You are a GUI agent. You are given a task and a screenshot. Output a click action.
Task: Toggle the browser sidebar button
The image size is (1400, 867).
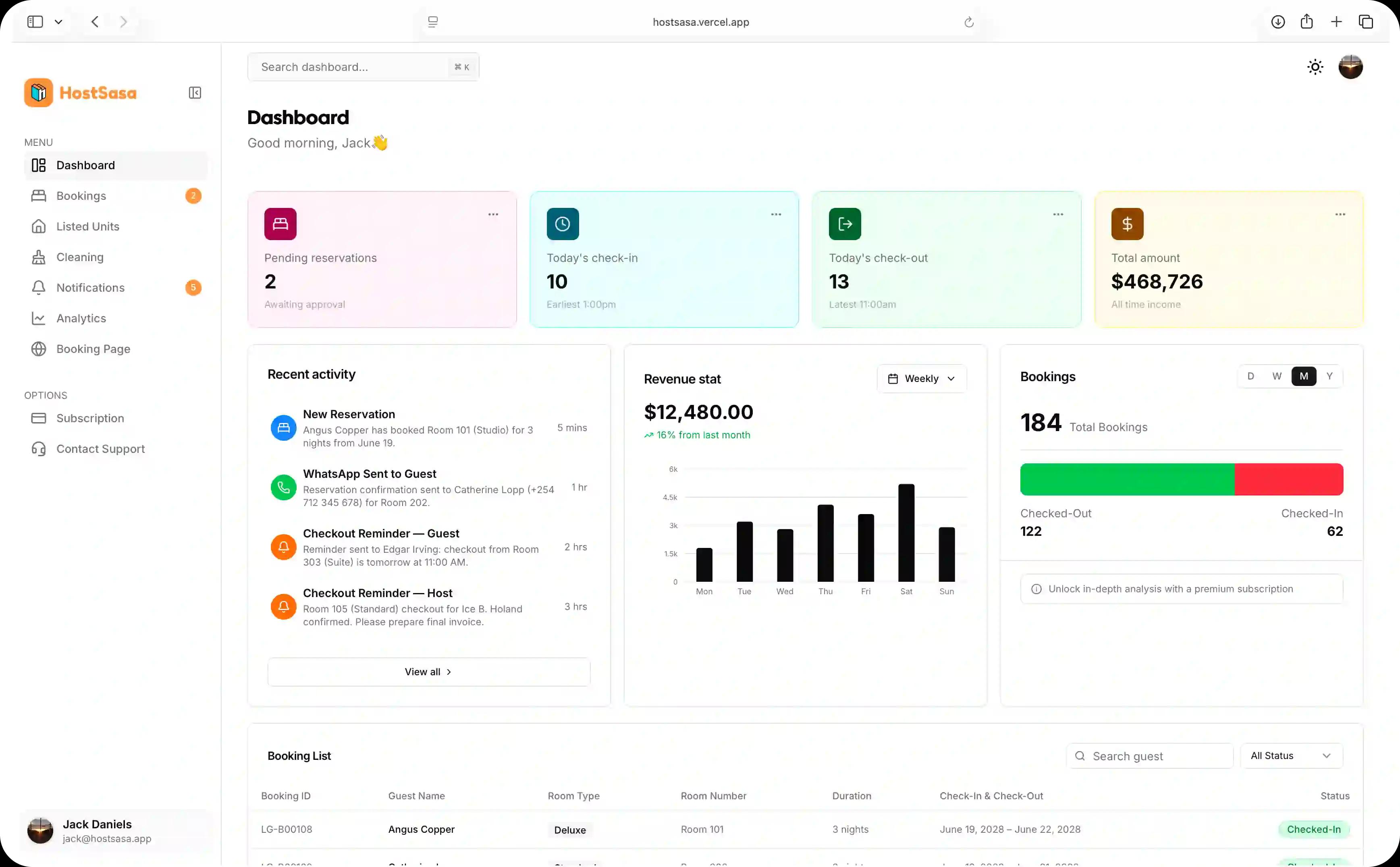click(35, 22)
